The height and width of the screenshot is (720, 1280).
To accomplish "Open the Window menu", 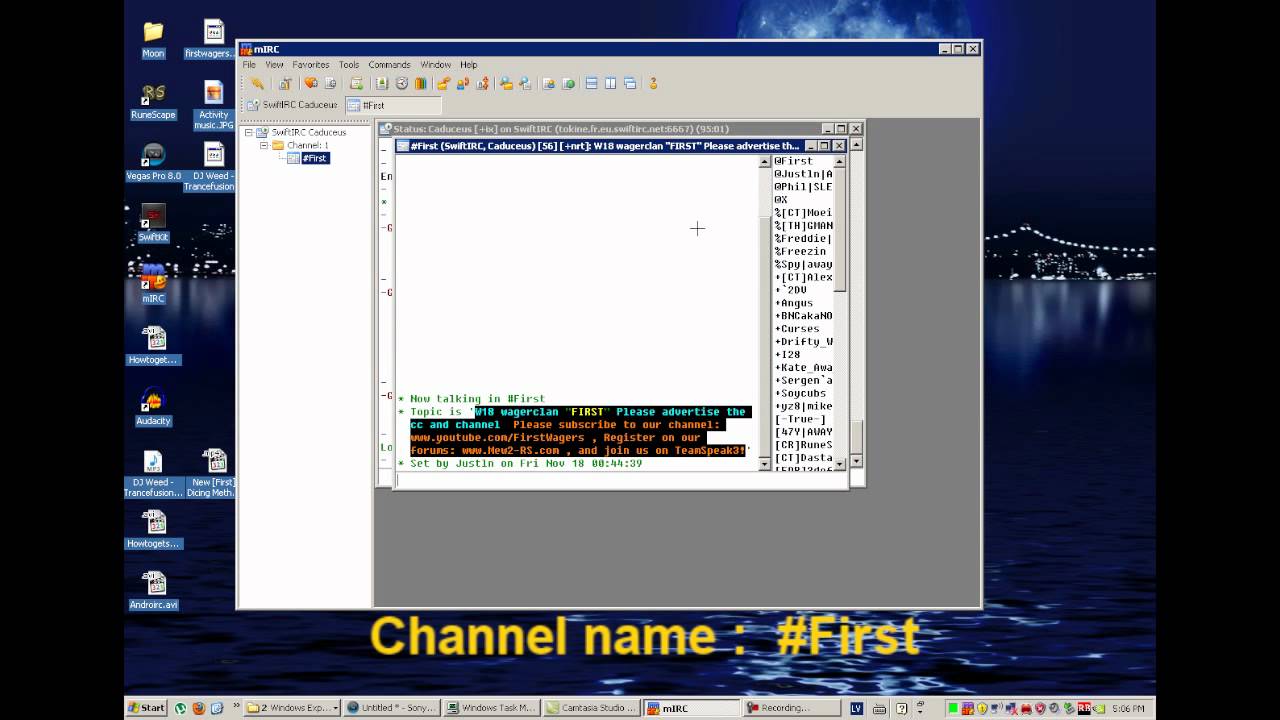I will (x=435, y=65).
